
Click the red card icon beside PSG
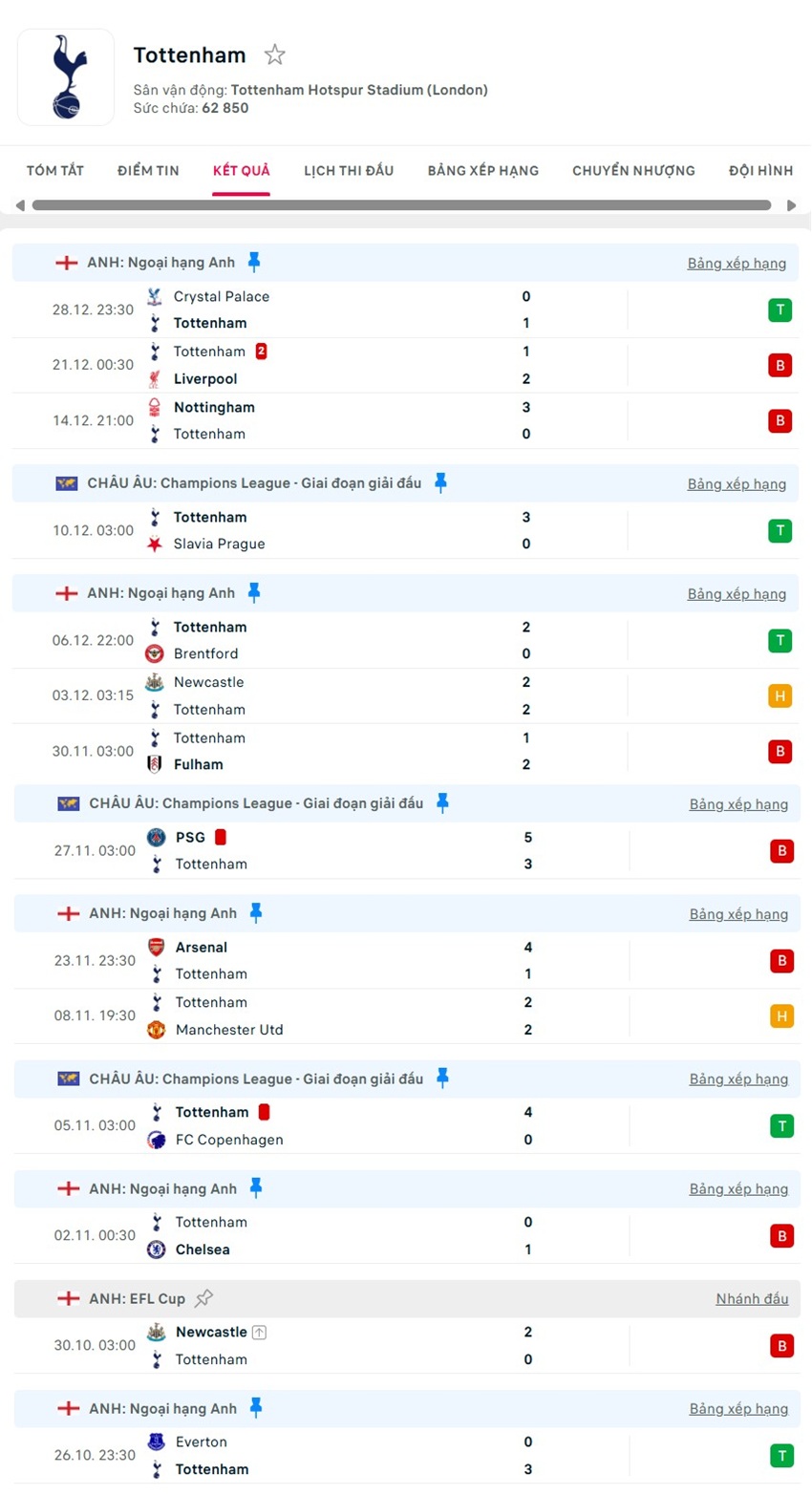(222, 837)
